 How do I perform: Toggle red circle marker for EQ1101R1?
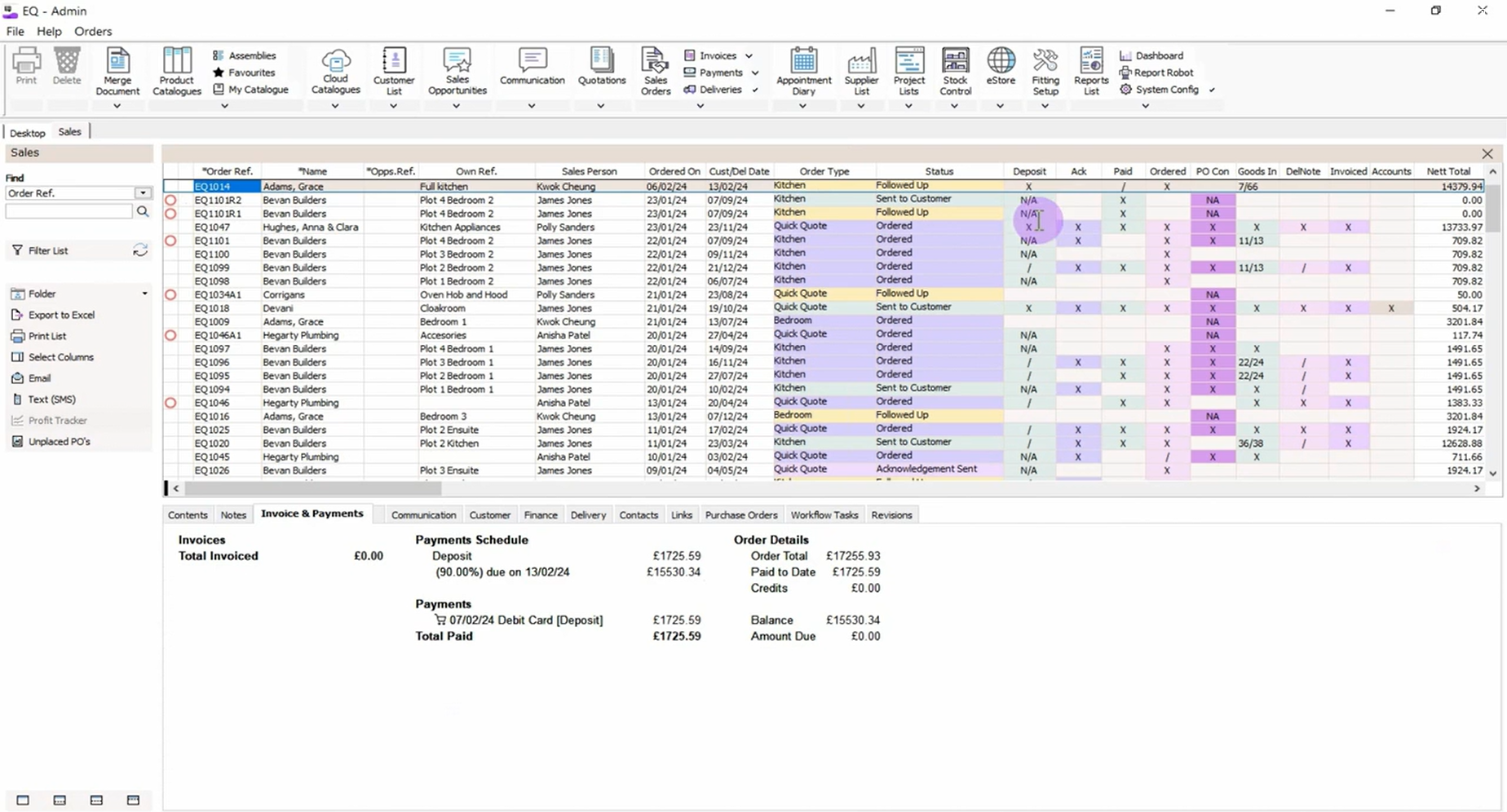point(170,214)
